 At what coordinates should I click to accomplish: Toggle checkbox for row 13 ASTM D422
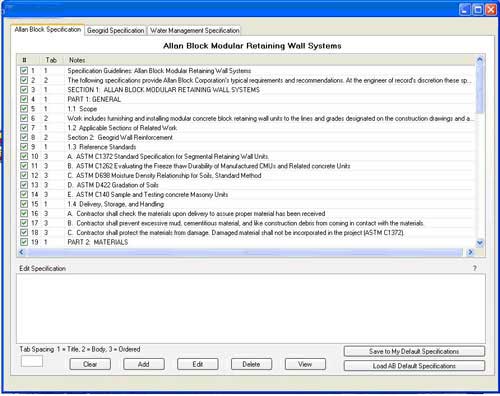click(24, 185)
